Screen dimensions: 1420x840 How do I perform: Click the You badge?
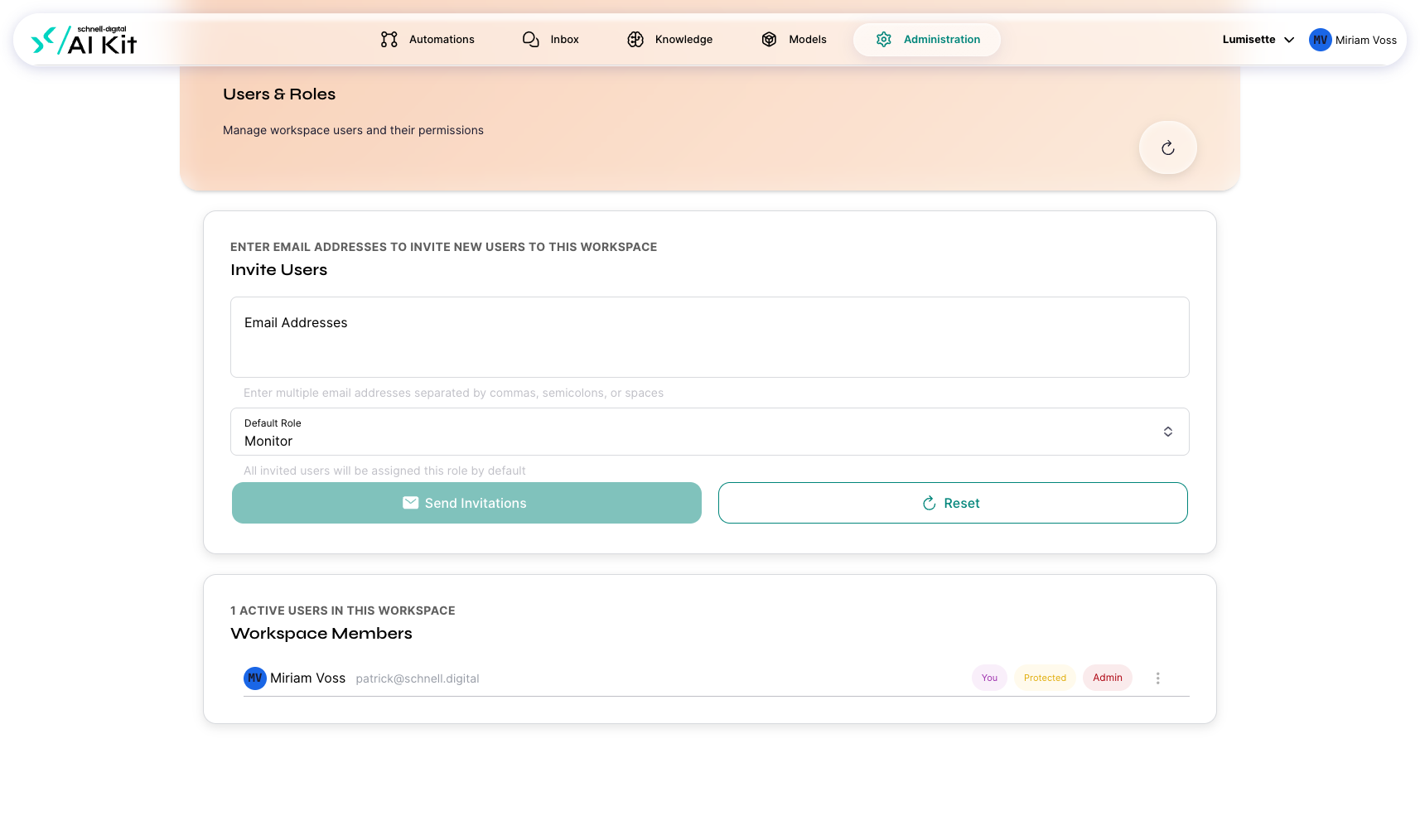pos(989,678)
